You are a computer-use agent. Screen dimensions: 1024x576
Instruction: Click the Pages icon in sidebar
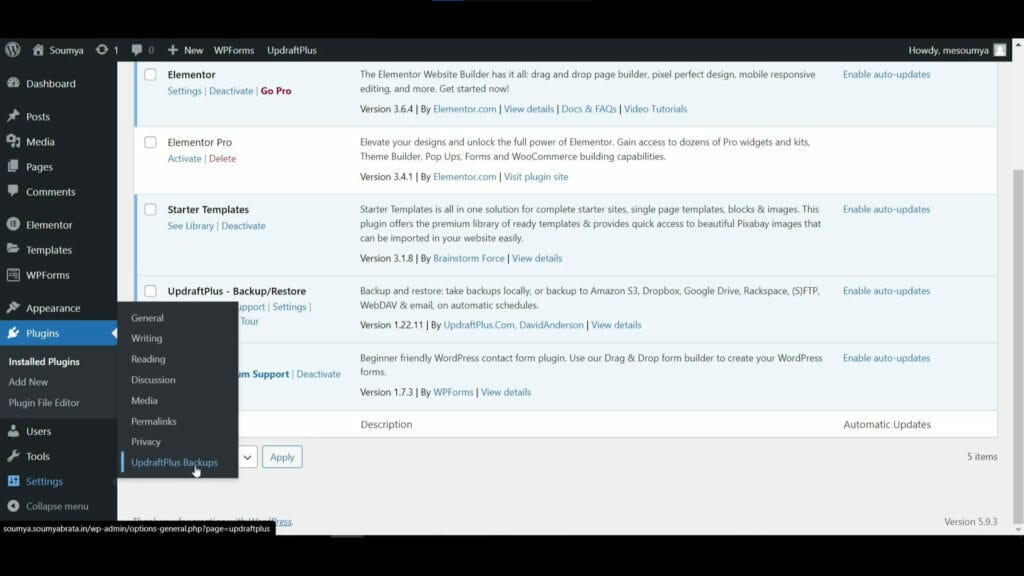[13, 167]
